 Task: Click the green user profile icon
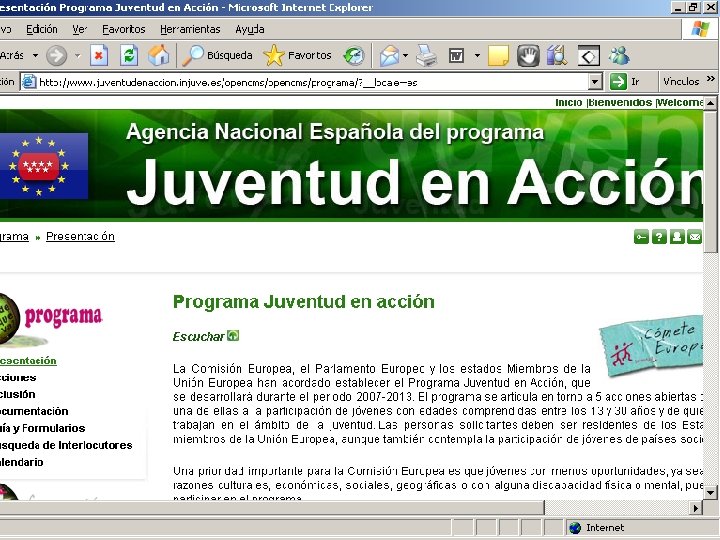pos(677,237)
